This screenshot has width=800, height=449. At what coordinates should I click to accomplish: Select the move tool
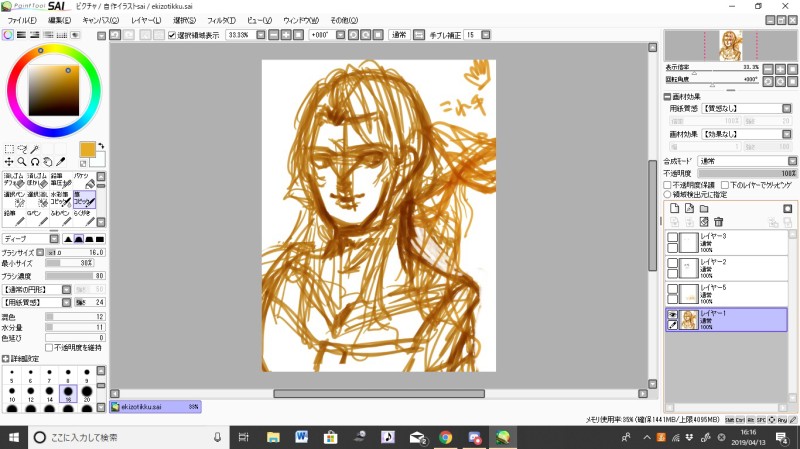tap(9, 162)
